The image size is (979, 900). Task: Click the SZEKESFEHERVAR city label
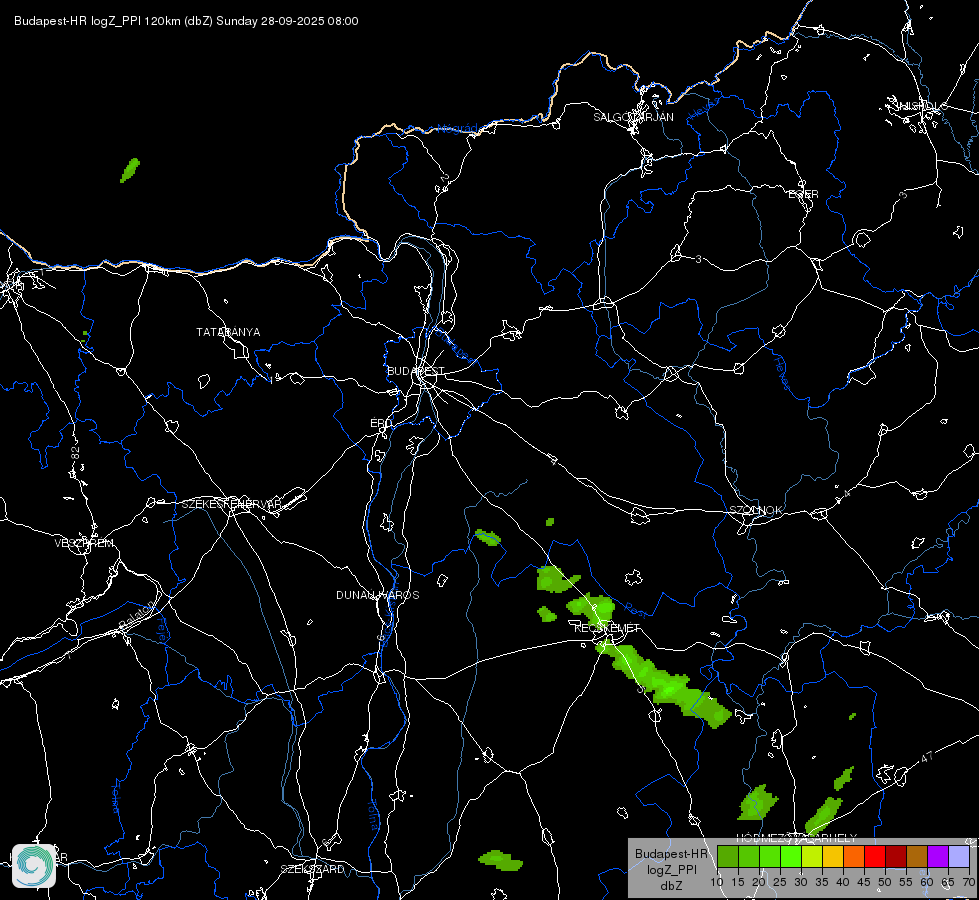[x=232, y=504]
